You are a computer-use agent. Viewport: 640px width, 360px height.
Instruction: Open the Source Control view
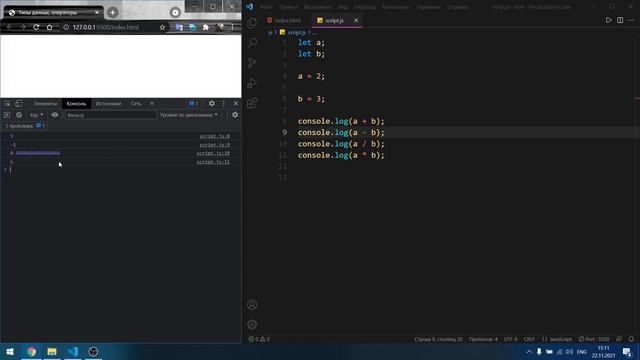point(252,63)
